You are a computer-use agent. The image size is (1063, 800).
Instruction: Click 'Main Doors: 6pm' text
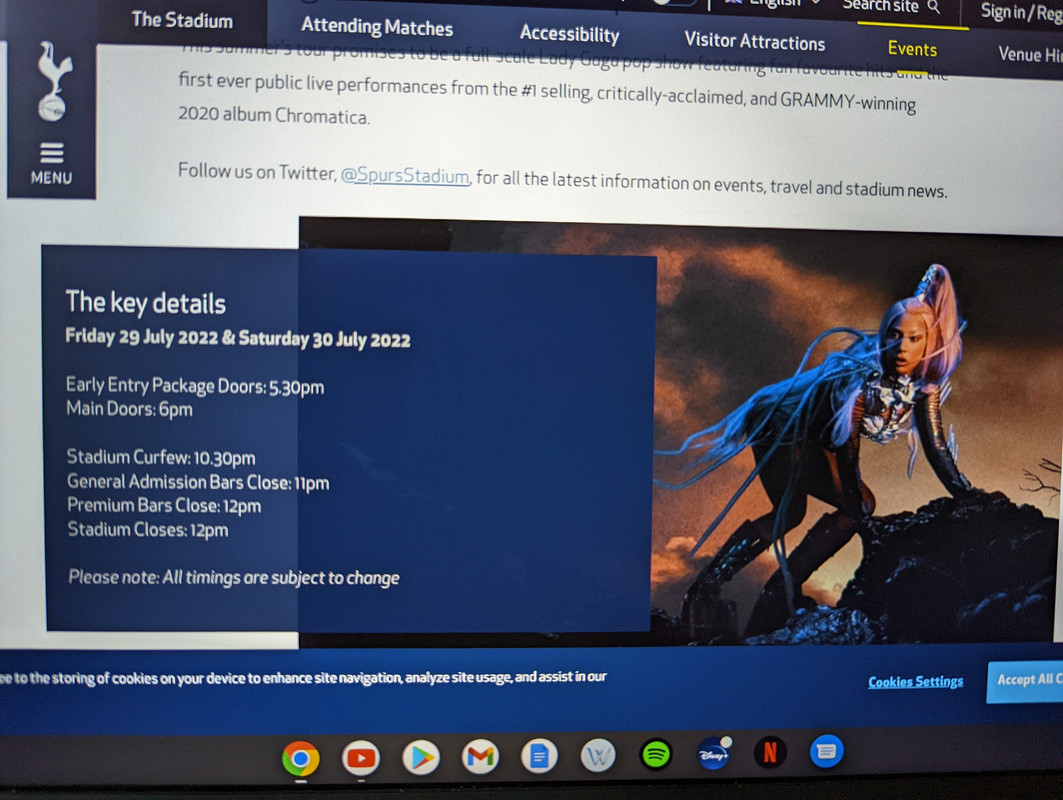[129, 409]
